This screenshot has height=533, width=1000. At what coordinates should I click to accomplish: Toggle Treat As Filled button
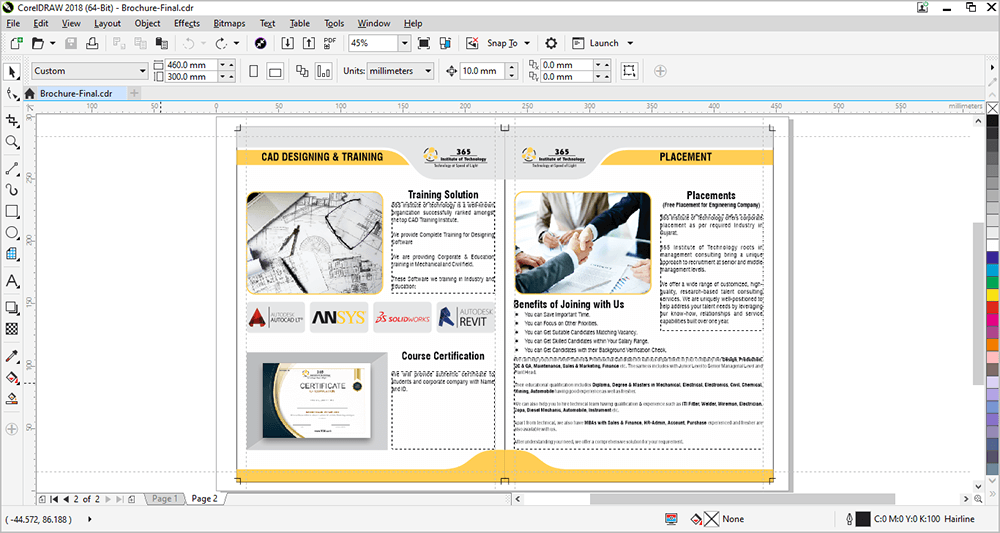point(629,71)
